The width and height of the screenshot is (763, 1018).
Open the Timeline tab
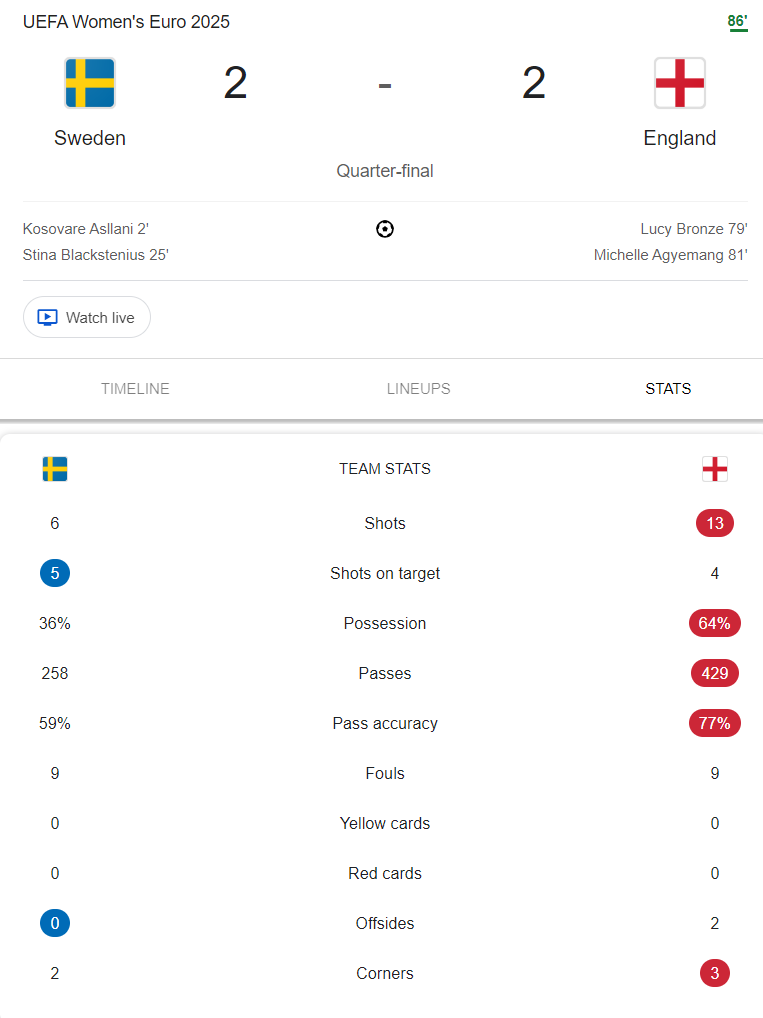[135, 389]
